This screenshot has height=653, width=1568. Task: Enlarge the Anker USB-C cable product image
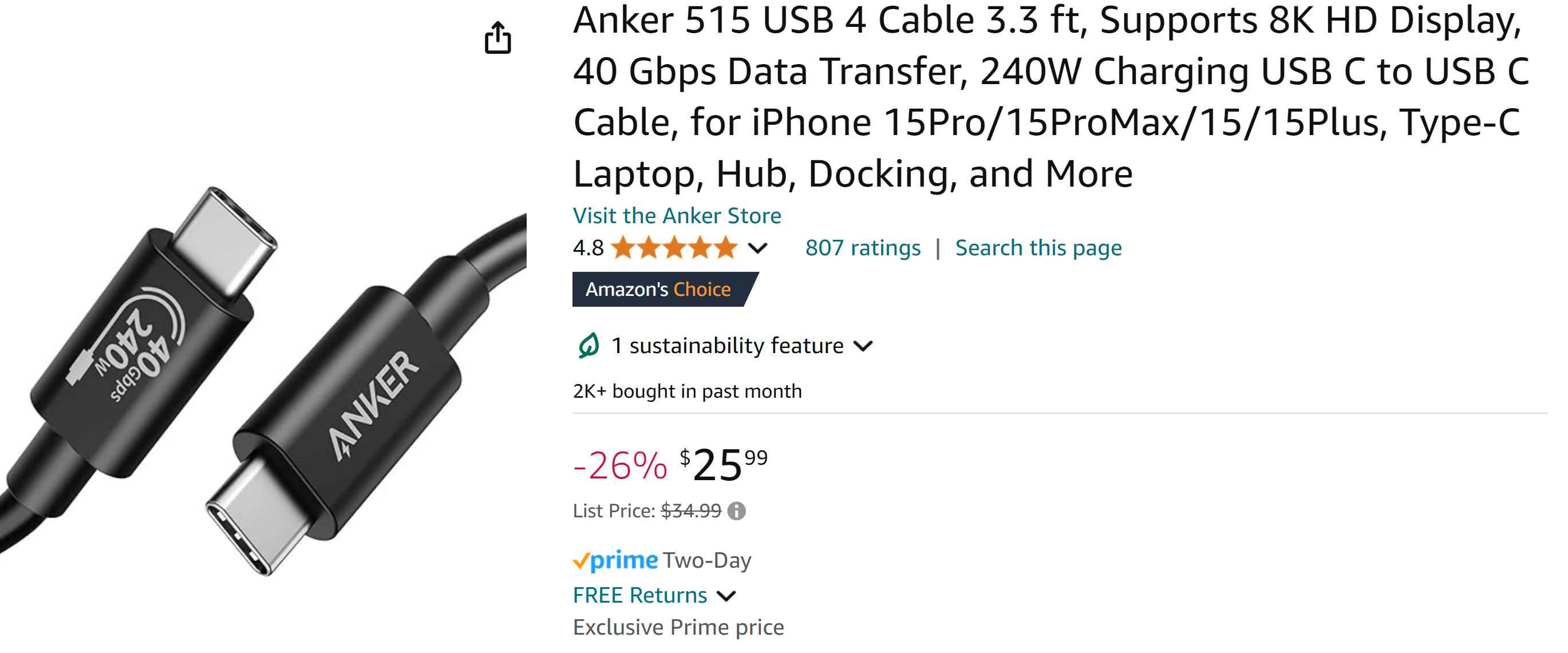pyautogui.click(x=262, y=377)
